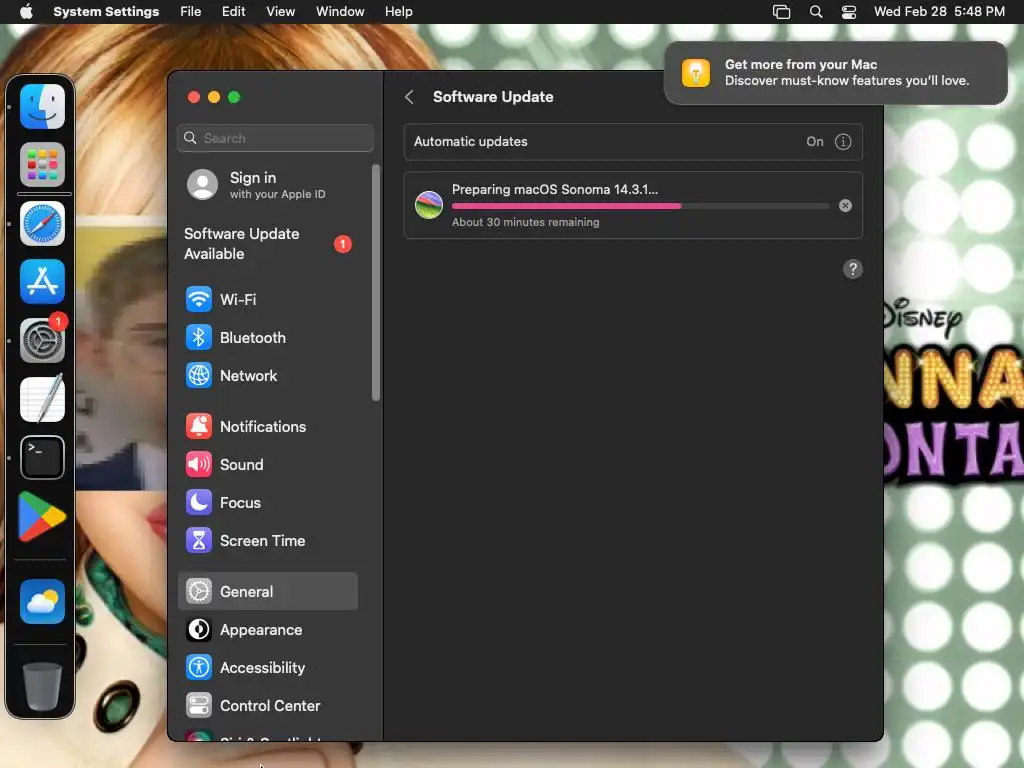Open the Get more from your Mac notification

835,73
